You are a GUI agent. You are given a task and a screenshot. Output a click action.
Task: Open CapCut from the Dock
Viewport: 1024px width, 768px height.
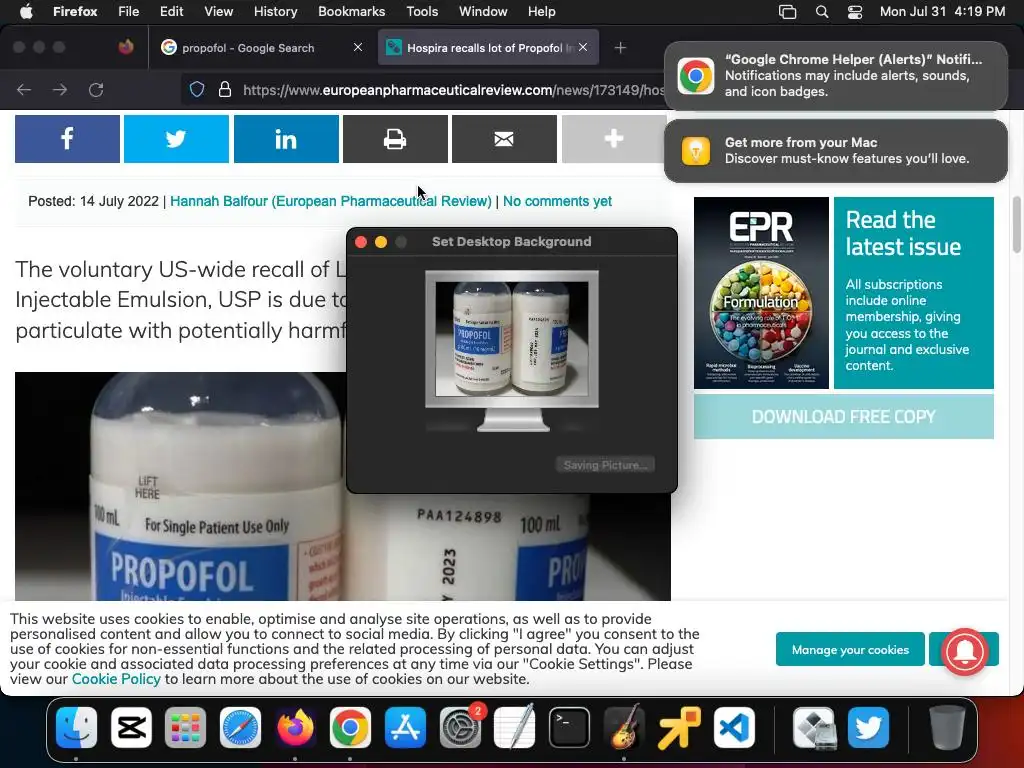(x=131, y=727)
